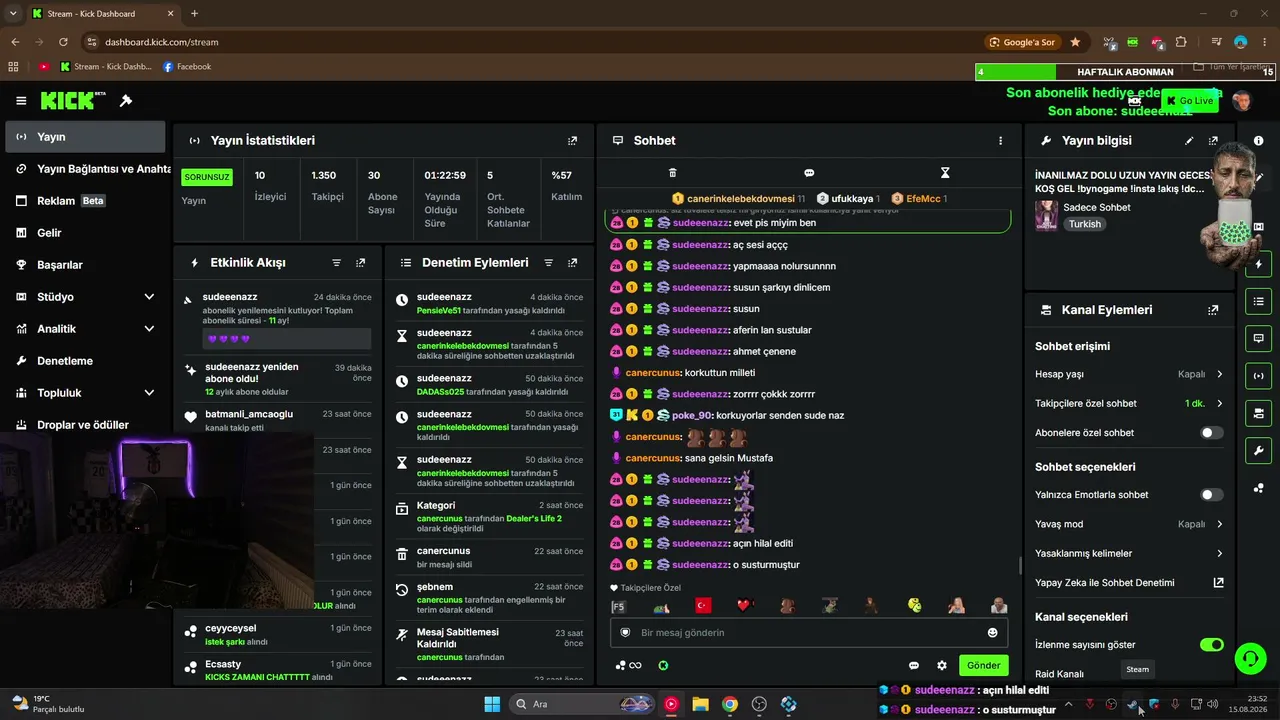The image size is (1280, 720).
Task: Click the Windows Start button
Action: tap(491, 704)
